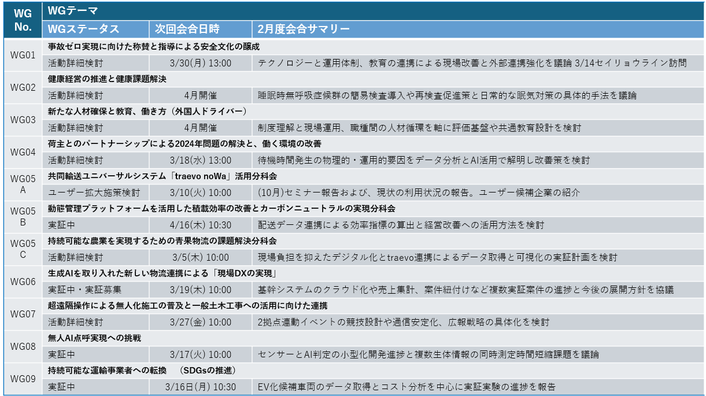Image resolution: width=706 pixels, height=396 pixels.
Task: Select the WG05 A row label
Action: click(23, 184)
